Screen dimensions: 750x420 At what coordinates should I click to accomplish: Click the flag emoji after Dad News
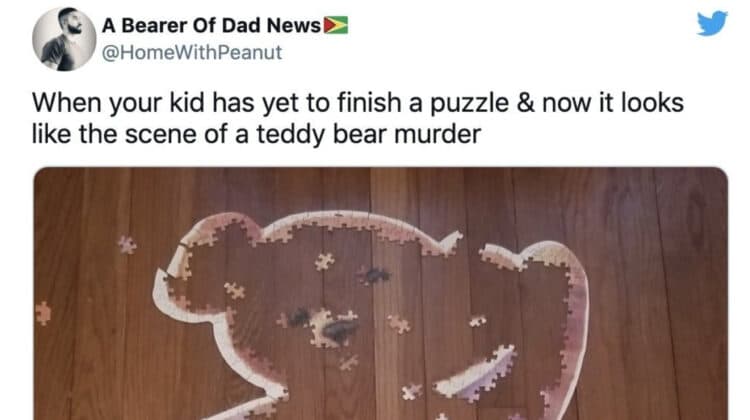pyautogui.click(x=336, y=25)
